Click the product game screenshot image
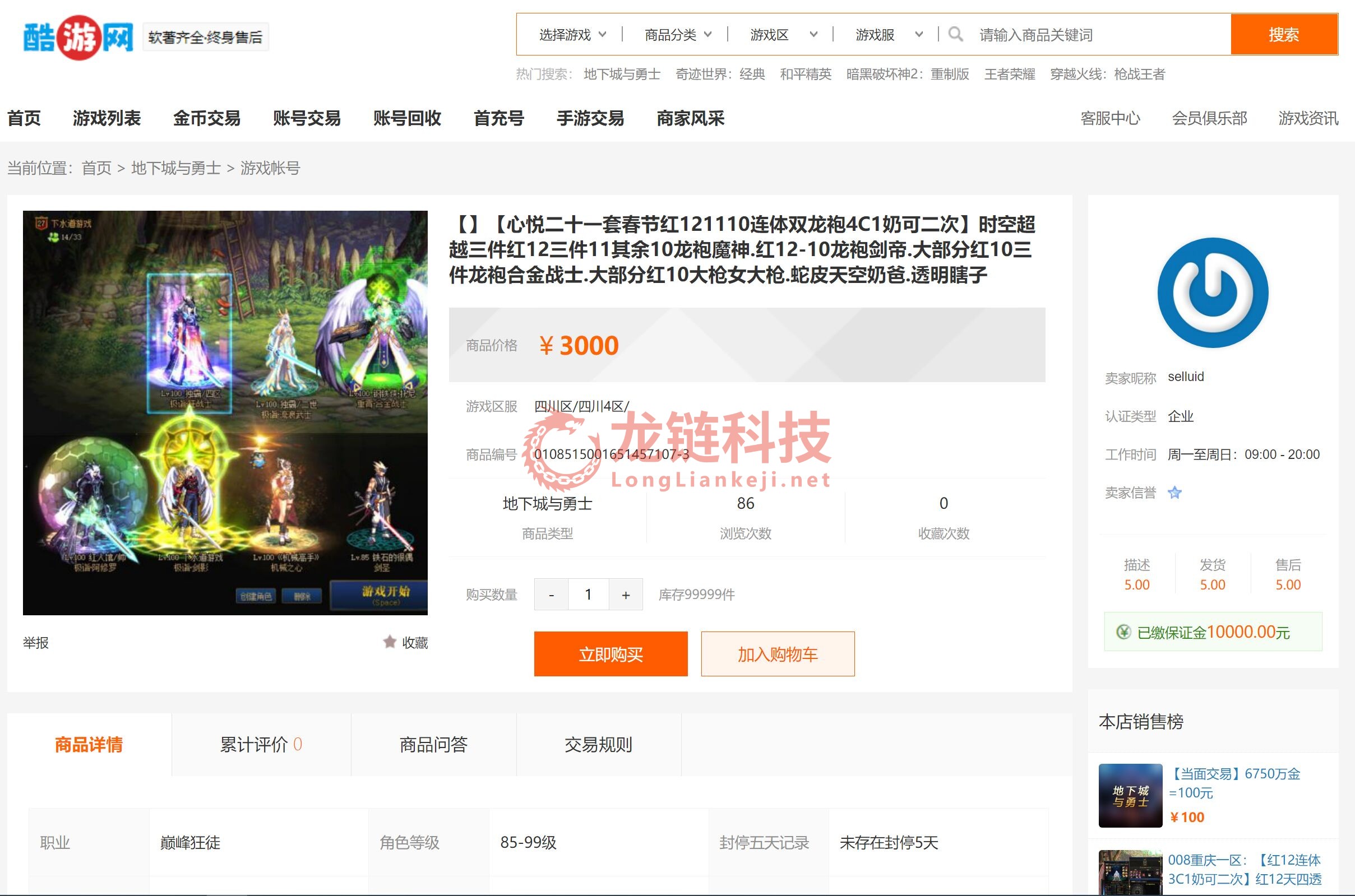Screen dimensions: 1355x896 (225, 412)
